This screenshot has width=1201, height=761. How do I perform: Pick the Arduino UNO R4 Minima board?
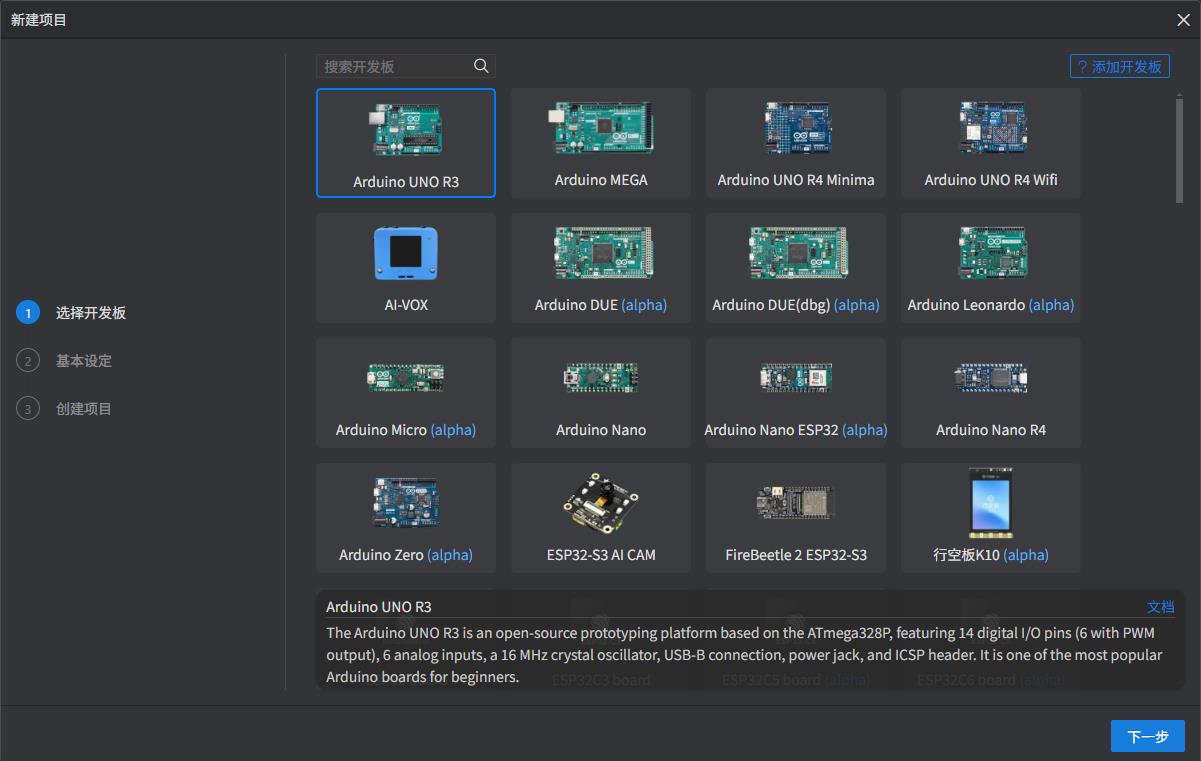[x=796, y=143]
